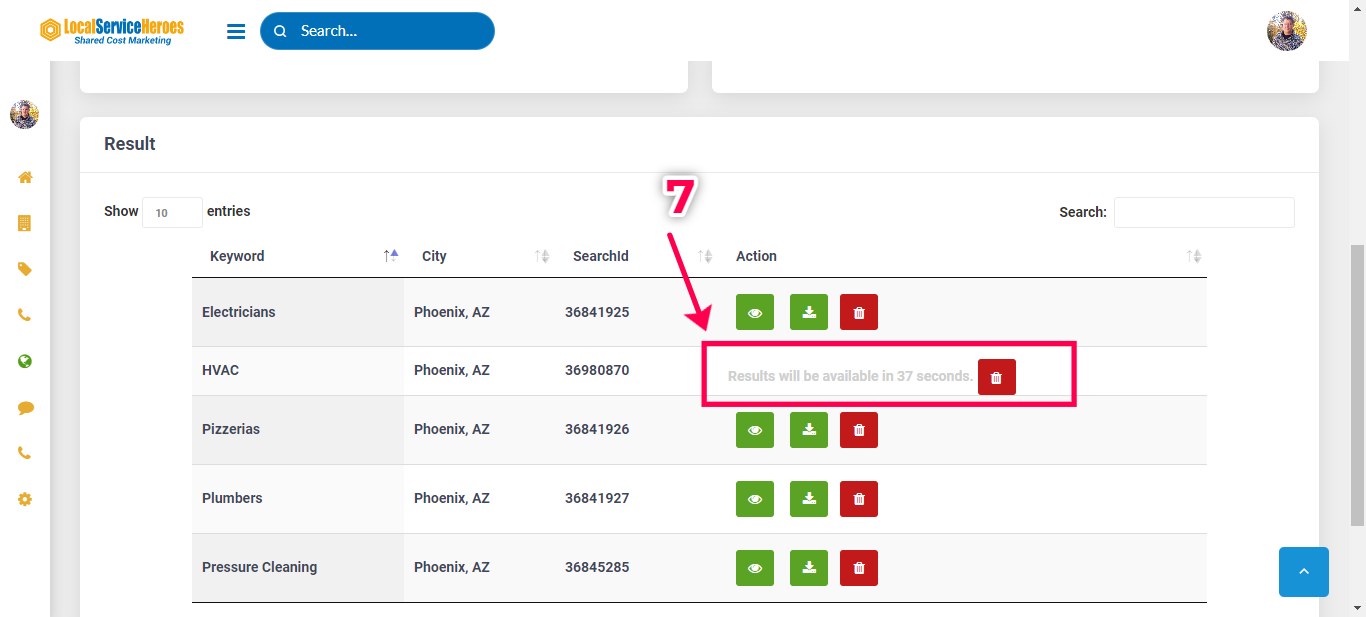The image size is (1366, 617).
Task: Click the scroll-to-top button
Action: pyautogui.click(x=1303, y=572)
